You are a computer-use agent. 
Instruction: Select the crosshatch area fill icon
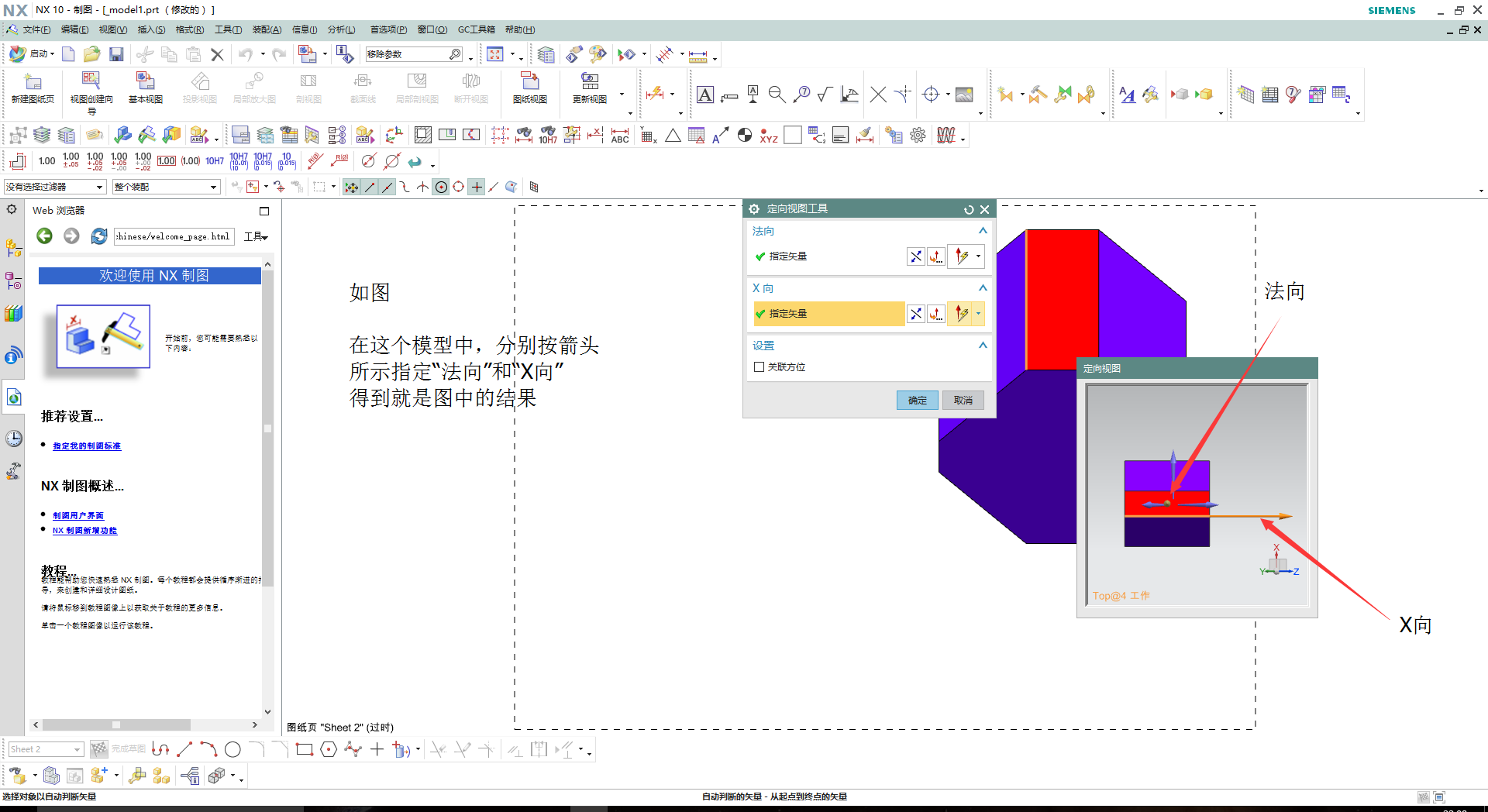click(x=422, y=136)
